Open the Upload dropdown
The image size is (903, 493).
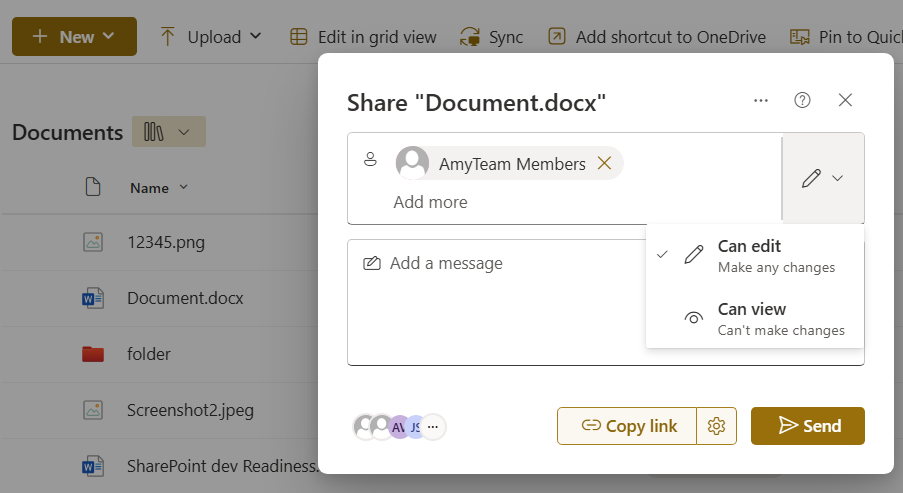pyautogui.click(x=211, y=37)
